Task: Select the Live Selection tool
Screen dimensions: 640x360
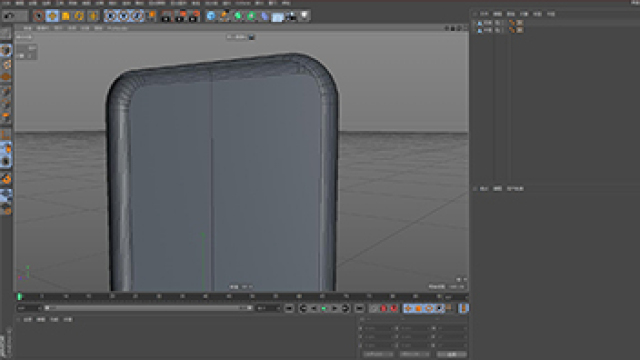Action: point(39,16)
